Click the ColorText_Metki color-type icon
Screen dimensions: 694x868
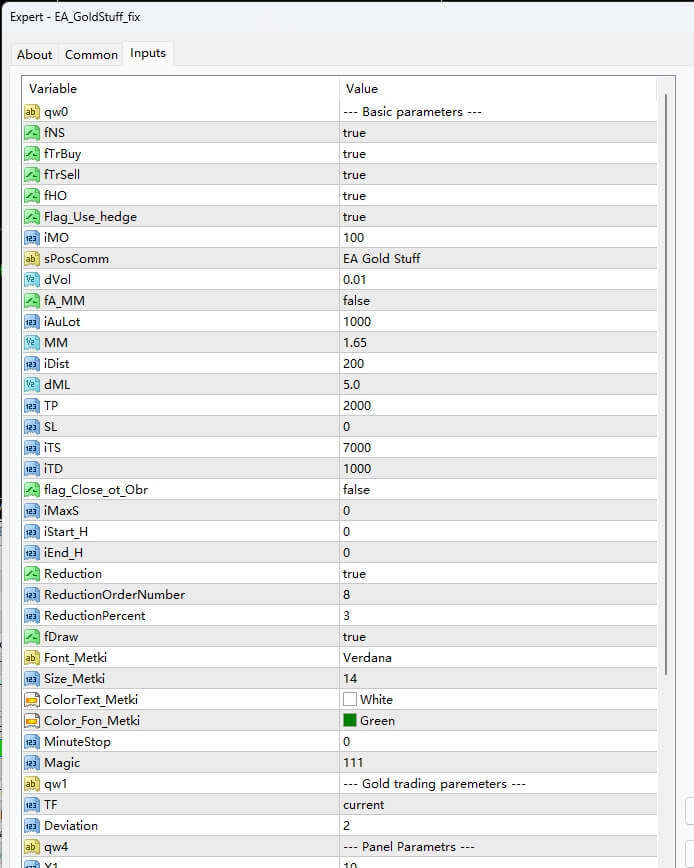coord(32,700)
